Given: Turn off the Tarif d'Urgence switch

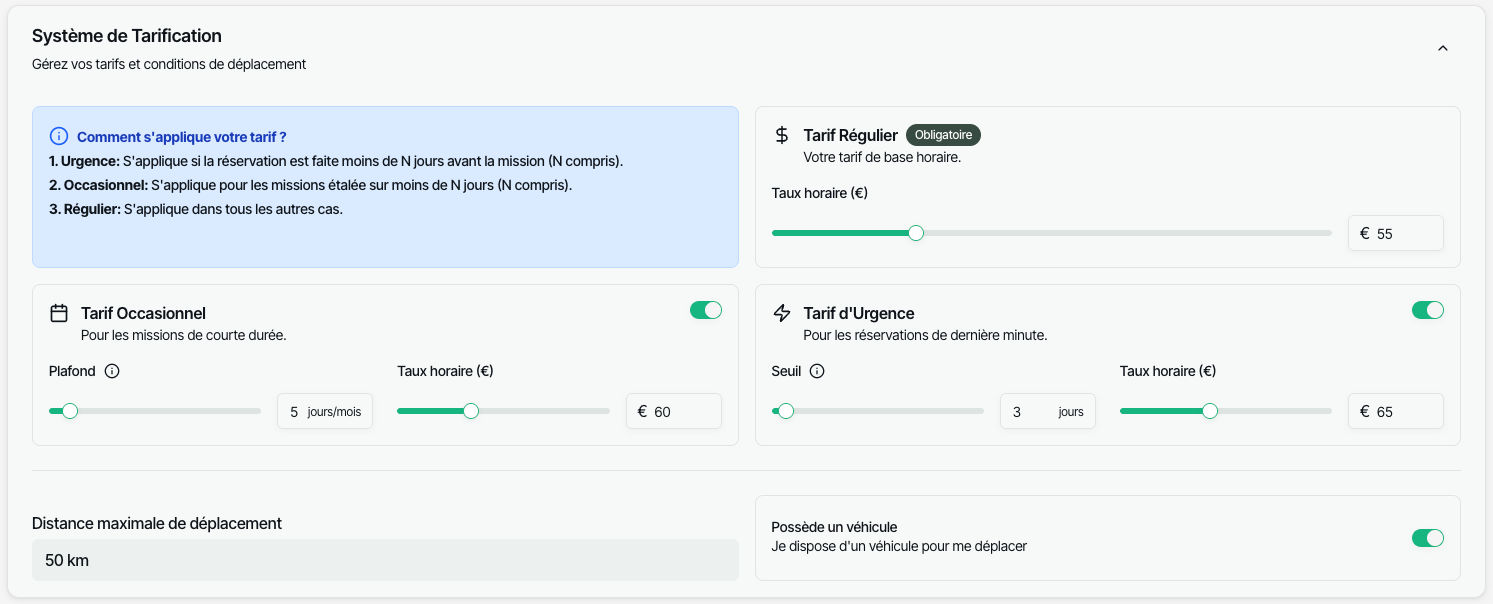Looking at the screenshot, I should pos(1427,310).
